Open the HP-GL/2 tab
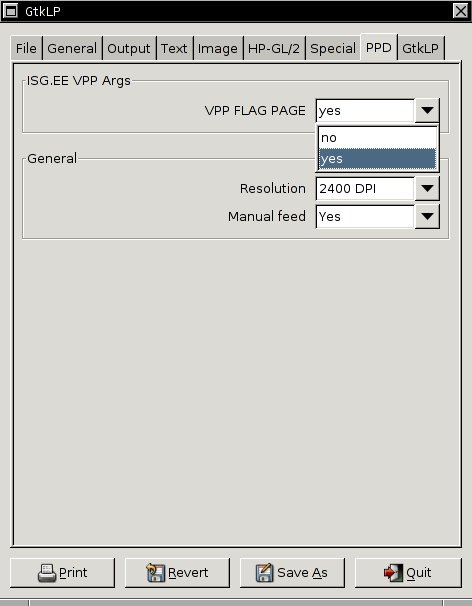The width and height of the screenshot is (472, 606). (x=274, y=48)
